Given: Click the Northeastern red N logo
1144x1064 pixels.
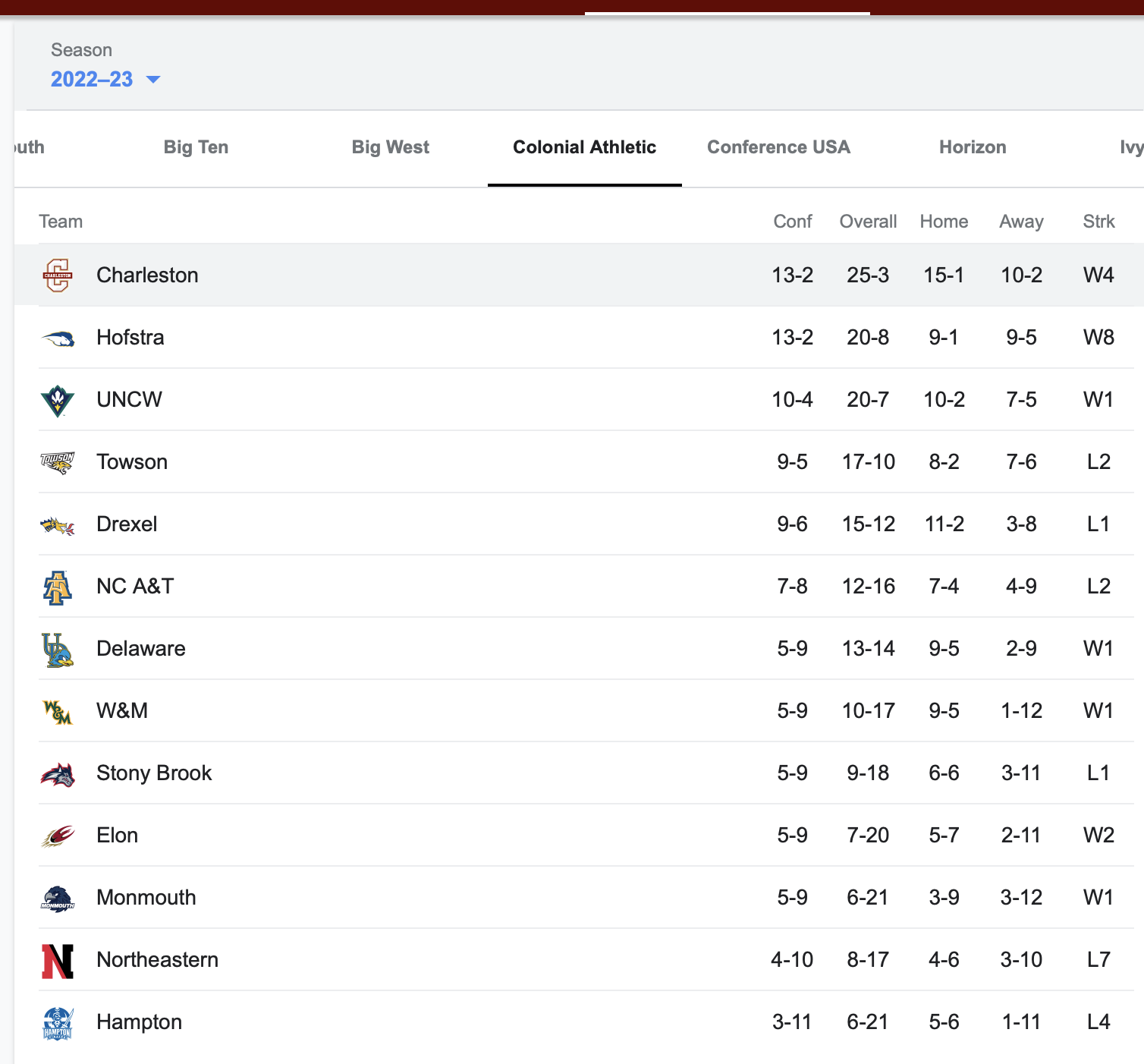Looking at the screenshot, I should click(x=58, y=960).
